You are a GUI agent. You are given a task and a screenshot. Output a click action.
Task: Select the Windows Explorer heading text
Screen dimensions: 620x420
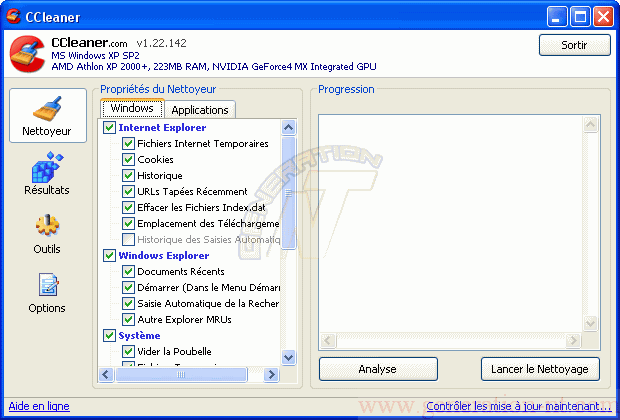coord(164,255)
